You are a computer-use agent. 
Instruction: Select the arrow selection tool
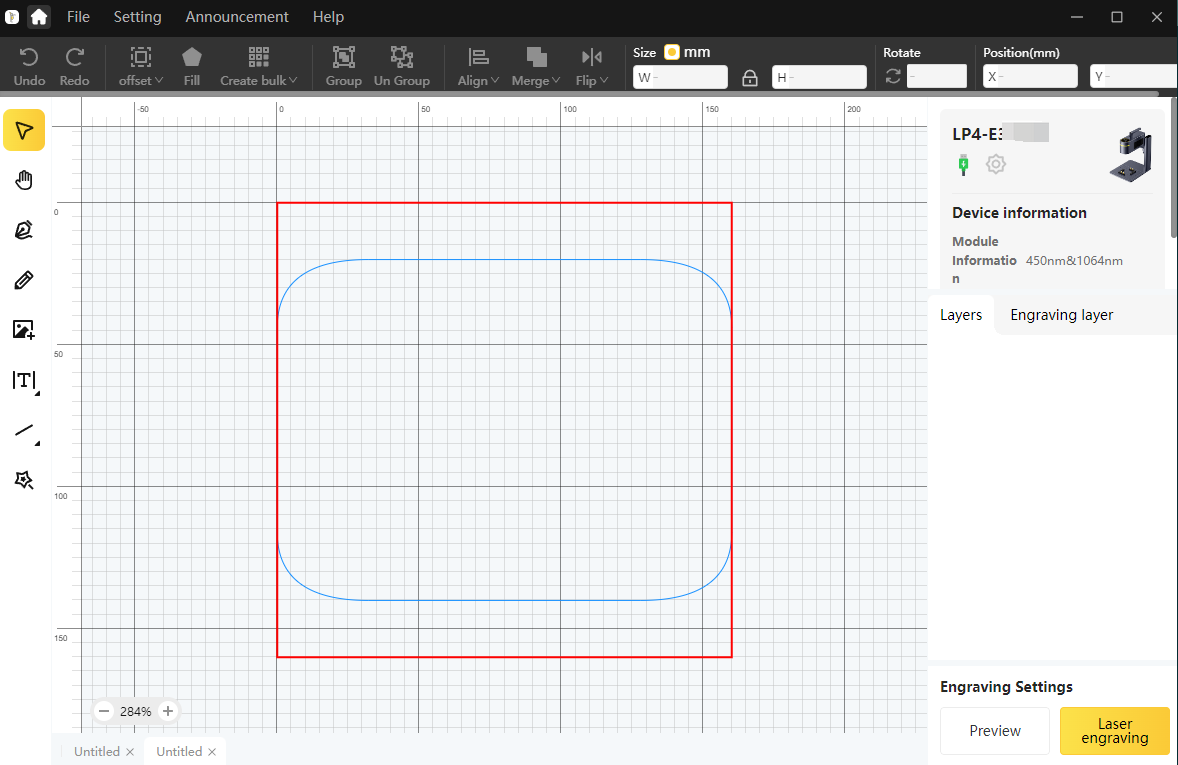(24, 130)
